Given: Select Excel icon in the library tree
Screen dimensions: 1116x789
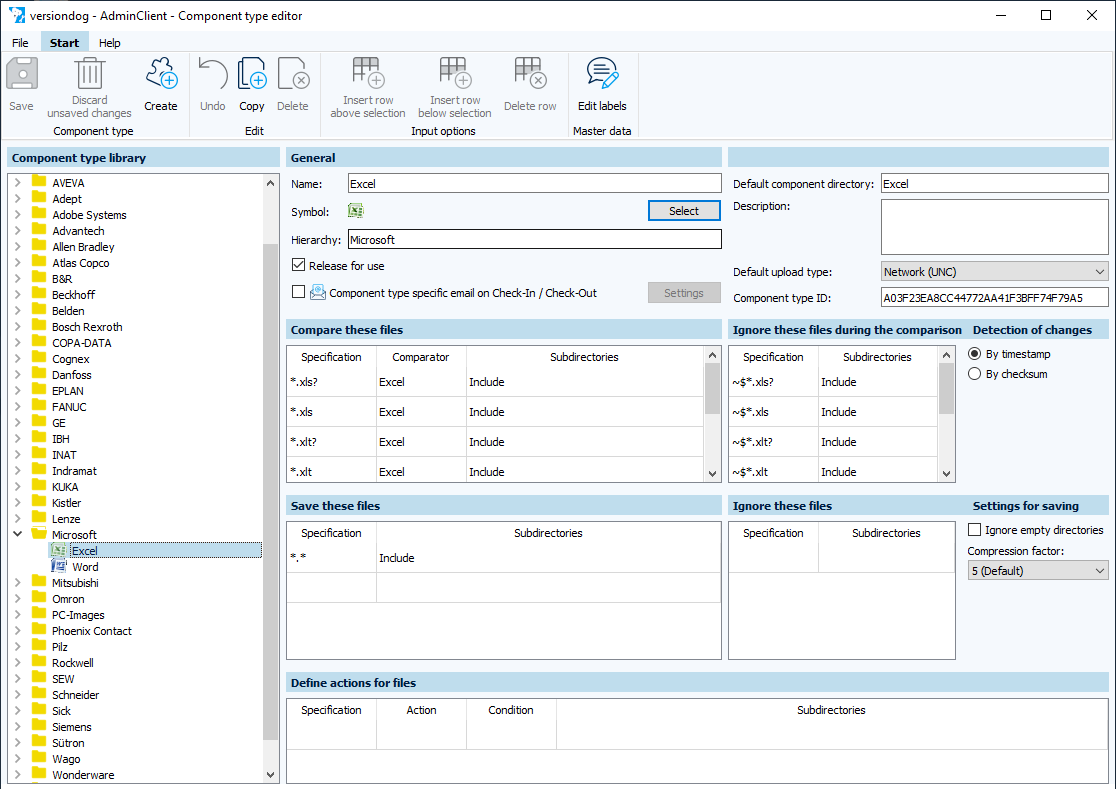Looking at the screenshot, I should point(59,551).
